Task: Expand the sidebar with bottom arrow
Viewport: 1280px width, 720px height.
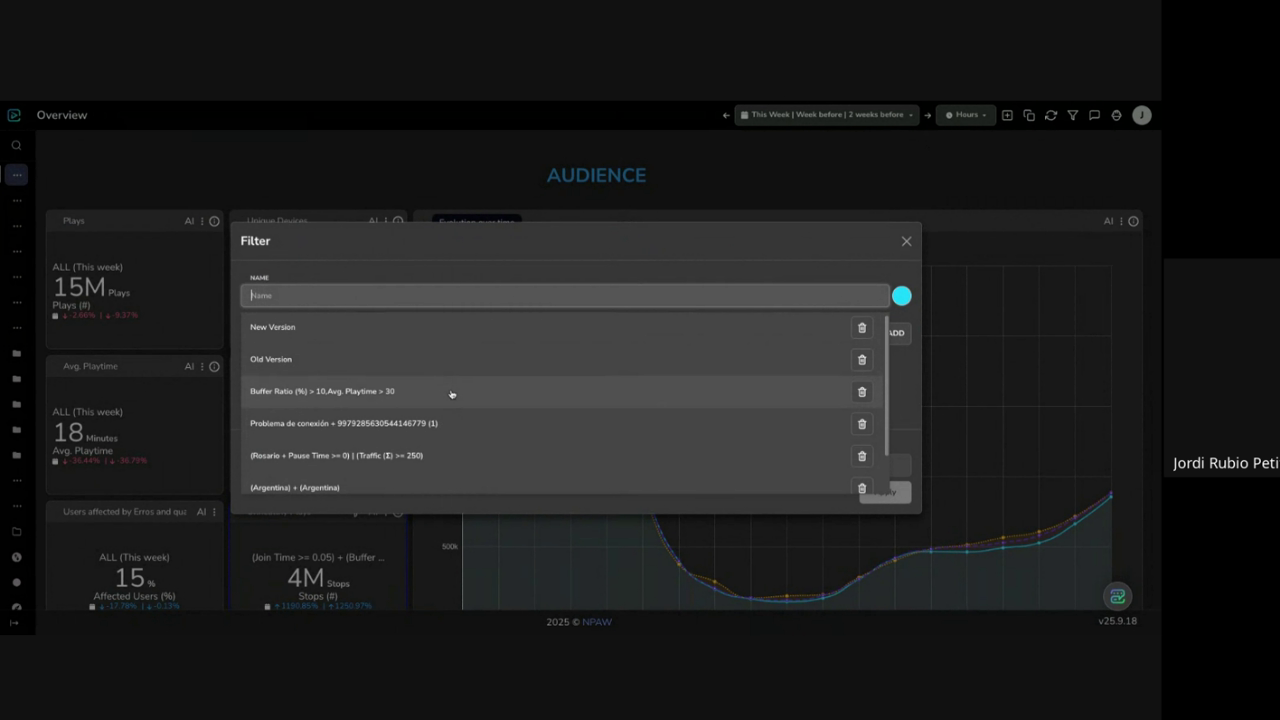Action: (x=14, y=623)
